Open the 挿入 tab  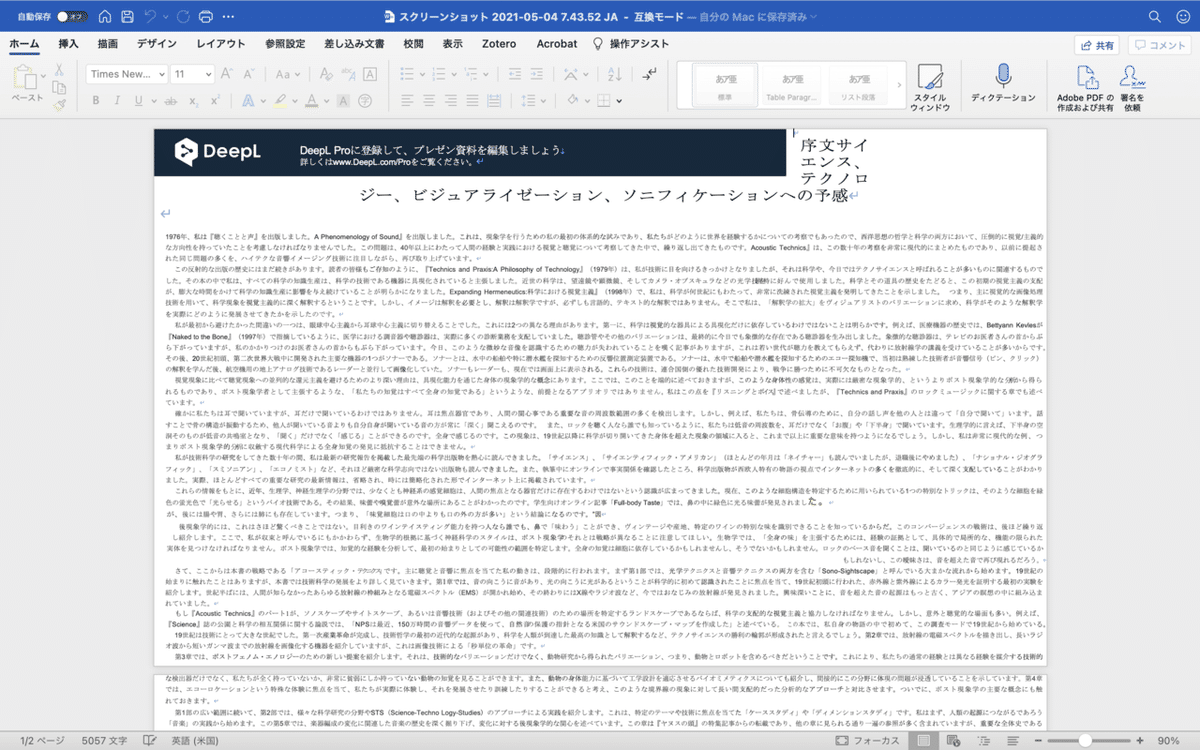pyautogui.click(x=69, y=44)
